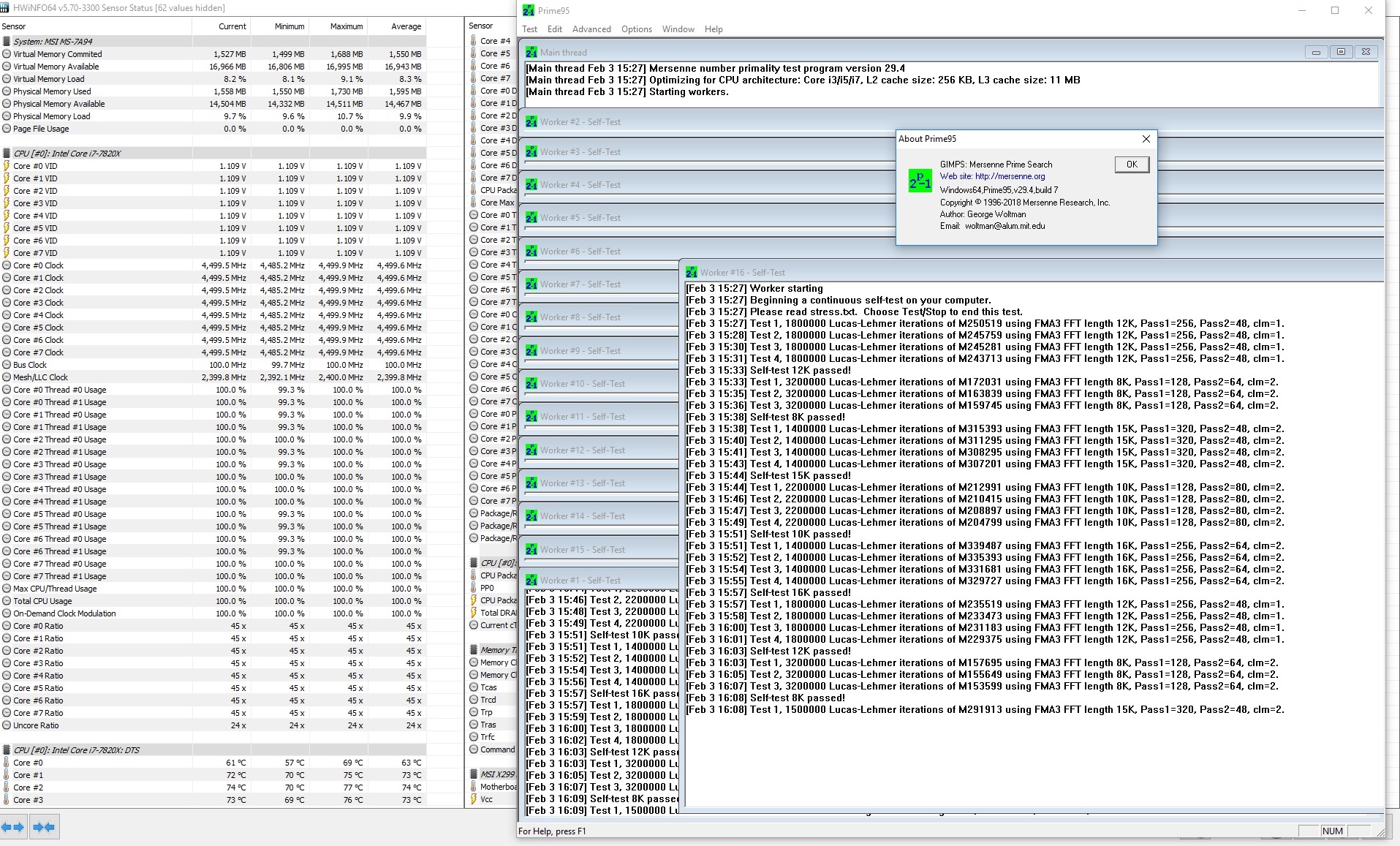Image resolution: width=1400 pixels, height=846 pixels.
Task: Select the Worker #10 Self-Test window icon
Action: 531,384
